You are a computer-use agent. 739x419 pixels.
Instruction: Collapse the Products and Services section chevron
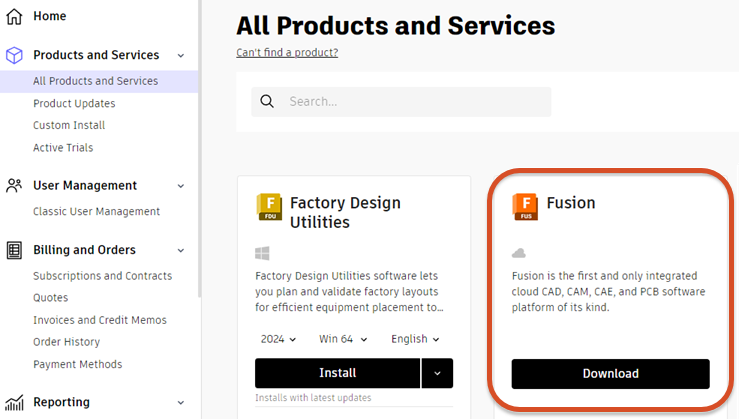181,56
